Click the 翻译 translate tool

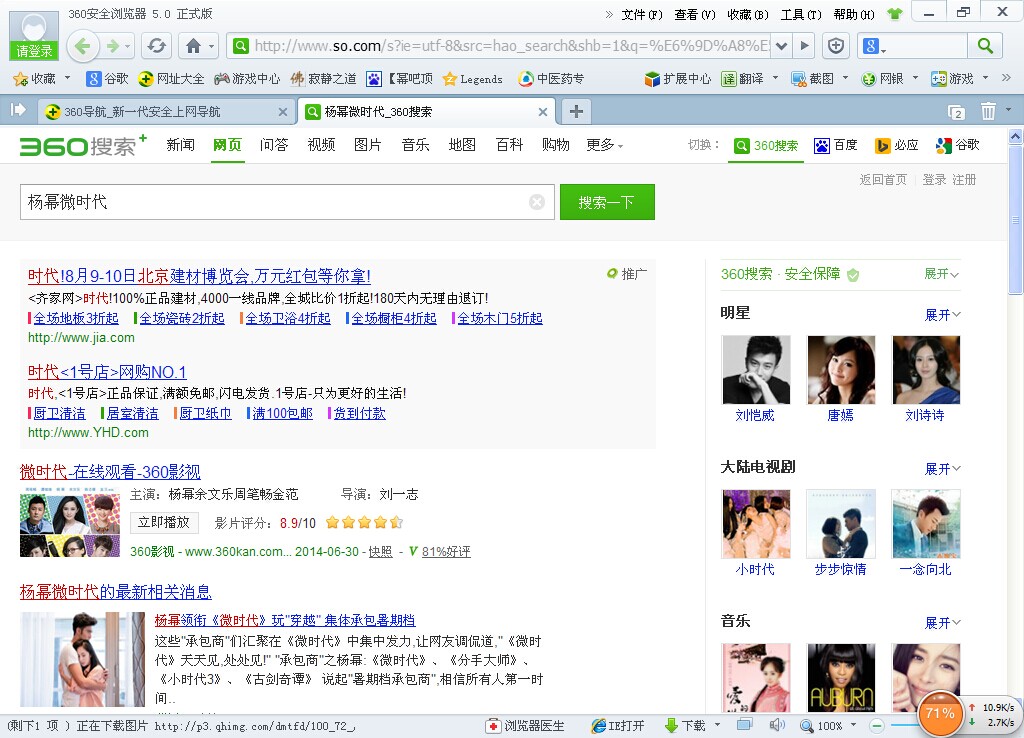point(743,79)
